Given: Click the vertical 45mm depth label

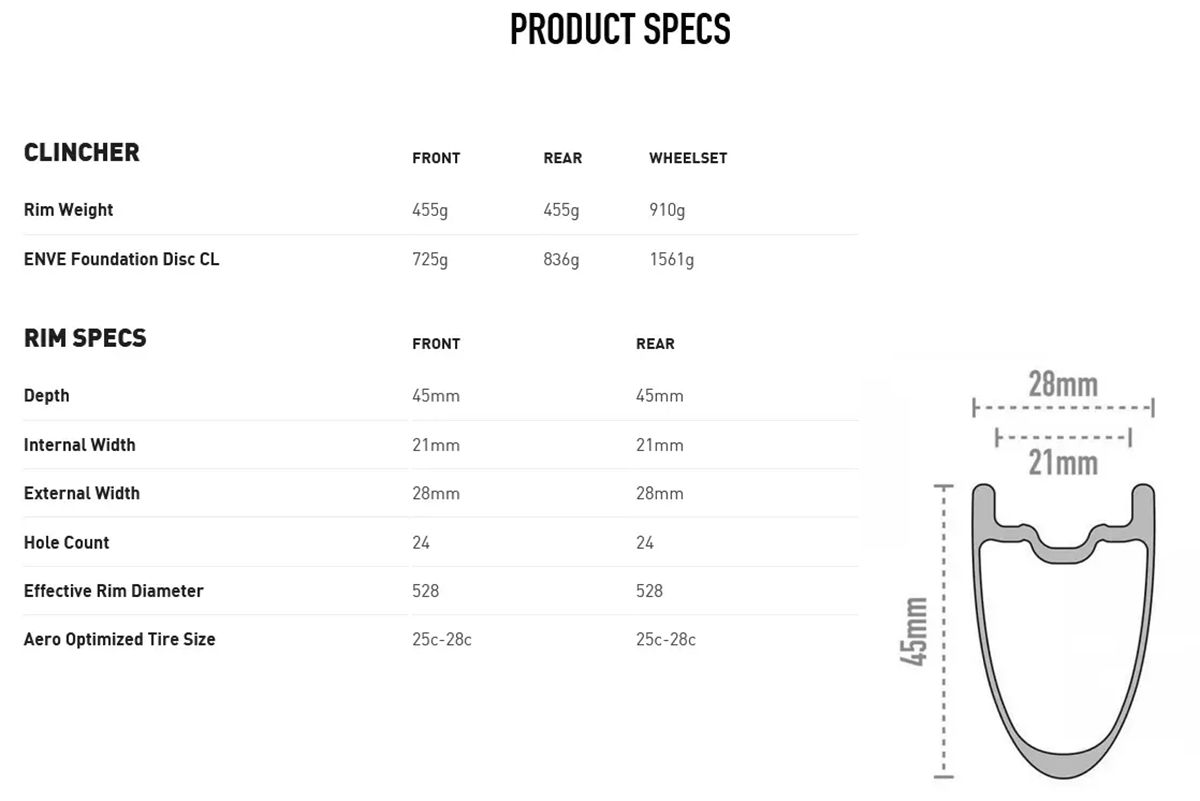Looking at the screenshot, I should point(914,631).
